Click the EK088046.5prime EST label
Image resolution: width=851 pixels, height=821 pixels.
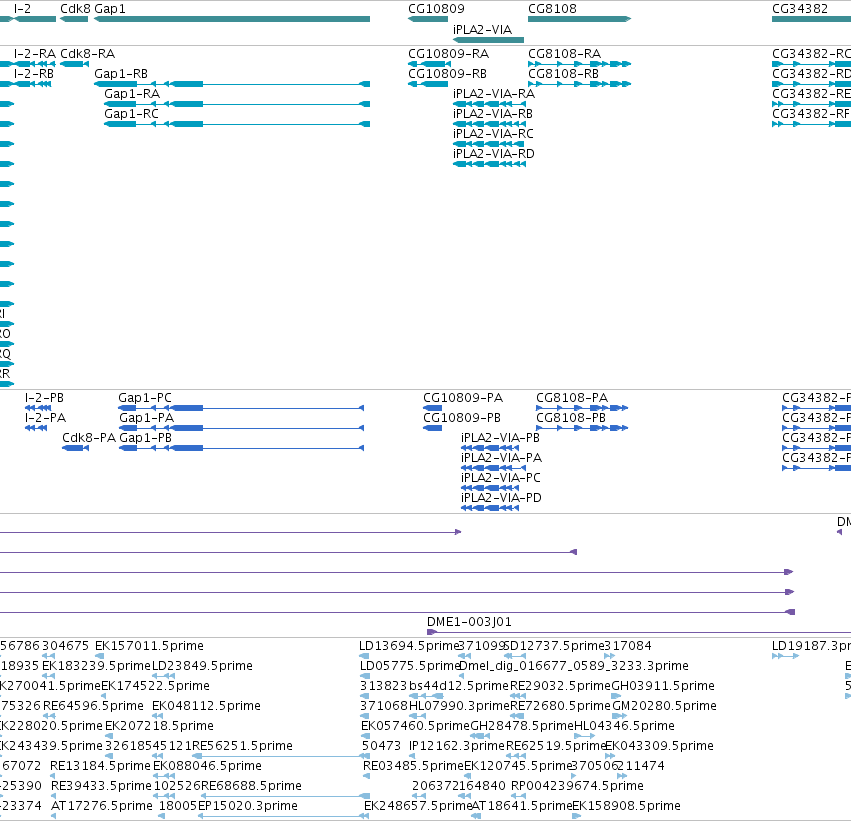[x=207, y=766]
